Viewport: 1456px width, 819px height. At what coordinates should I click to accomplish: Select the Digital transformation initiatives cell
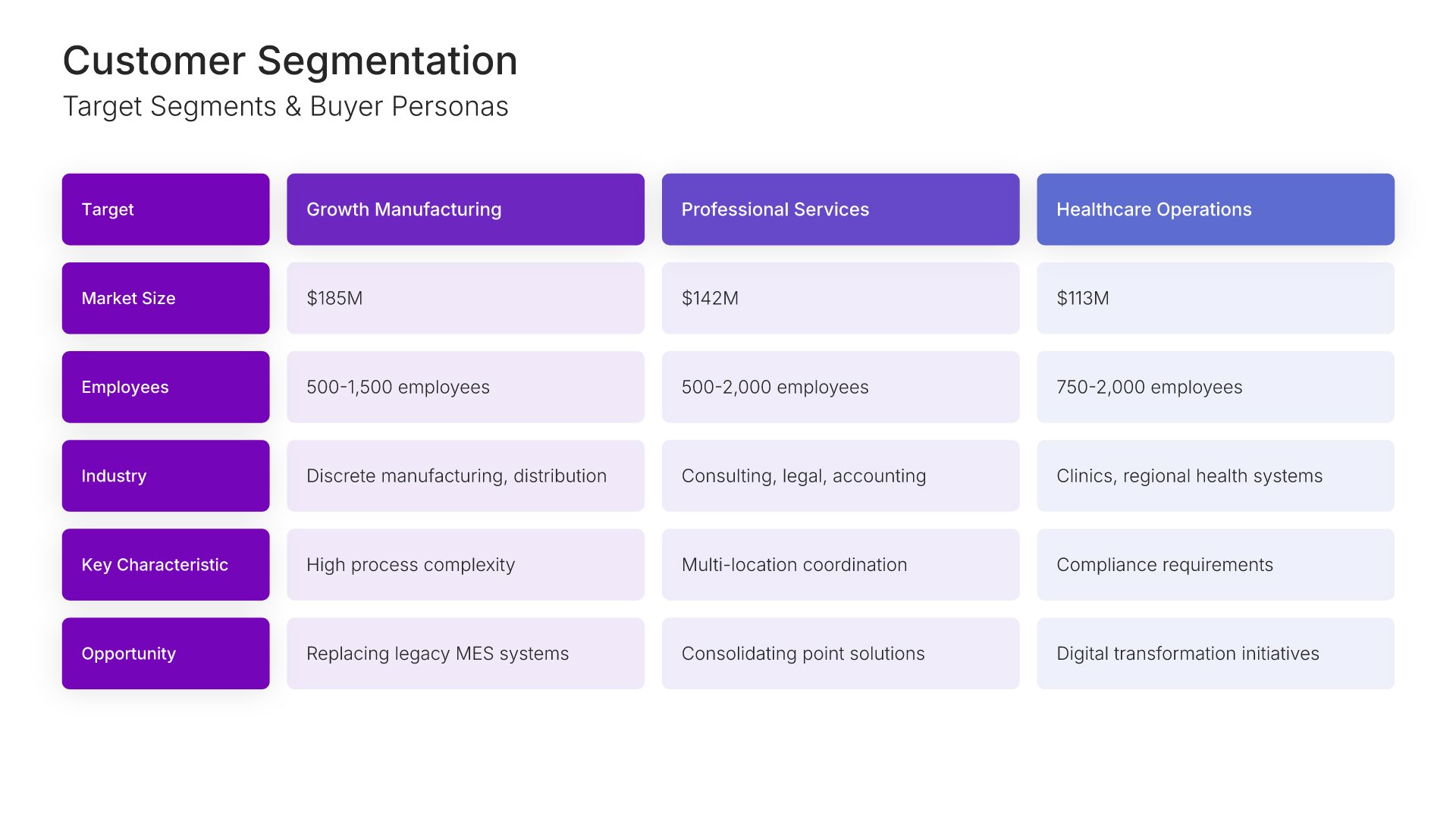point(1215,653)
